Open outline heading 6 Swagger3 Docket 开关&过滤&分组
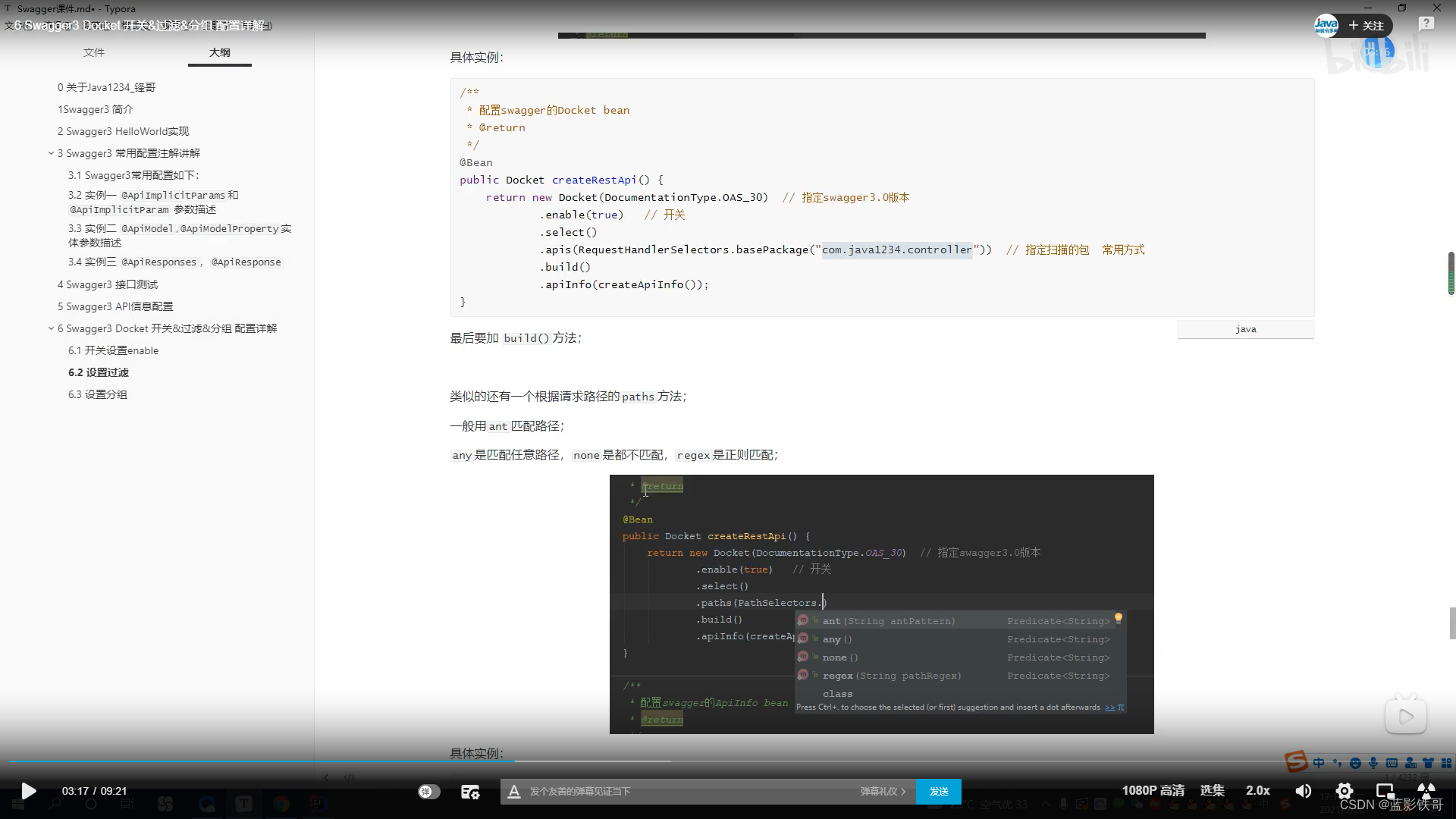 pos(168,328)
